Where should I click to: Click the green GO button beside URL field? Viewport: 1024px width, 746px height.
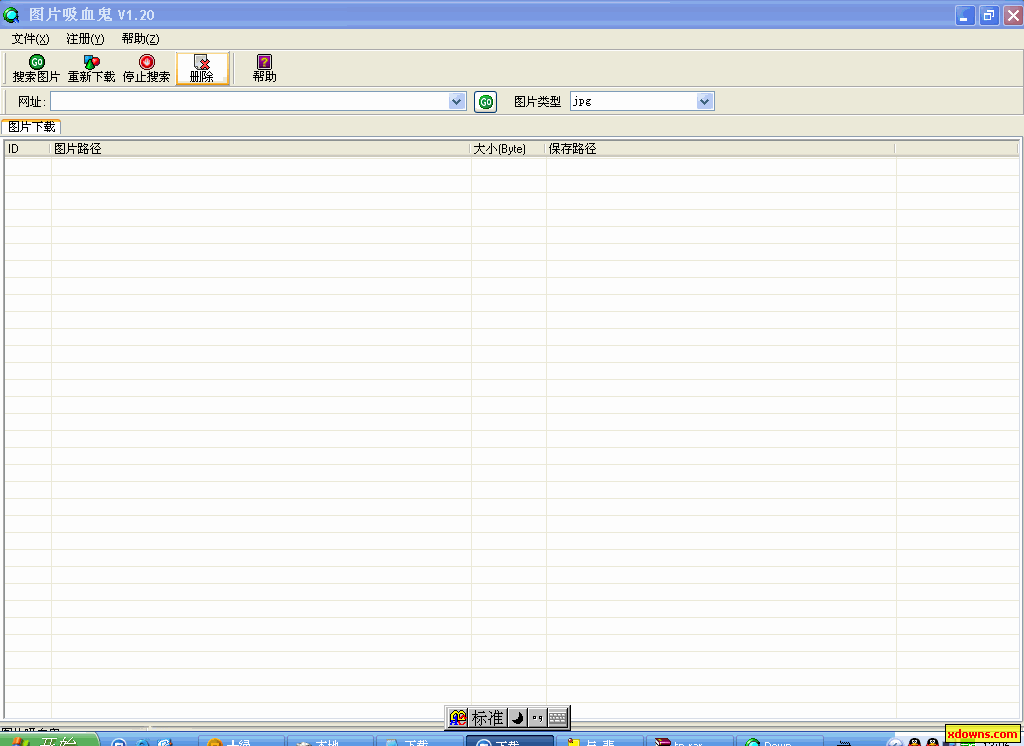pos(485,102)
